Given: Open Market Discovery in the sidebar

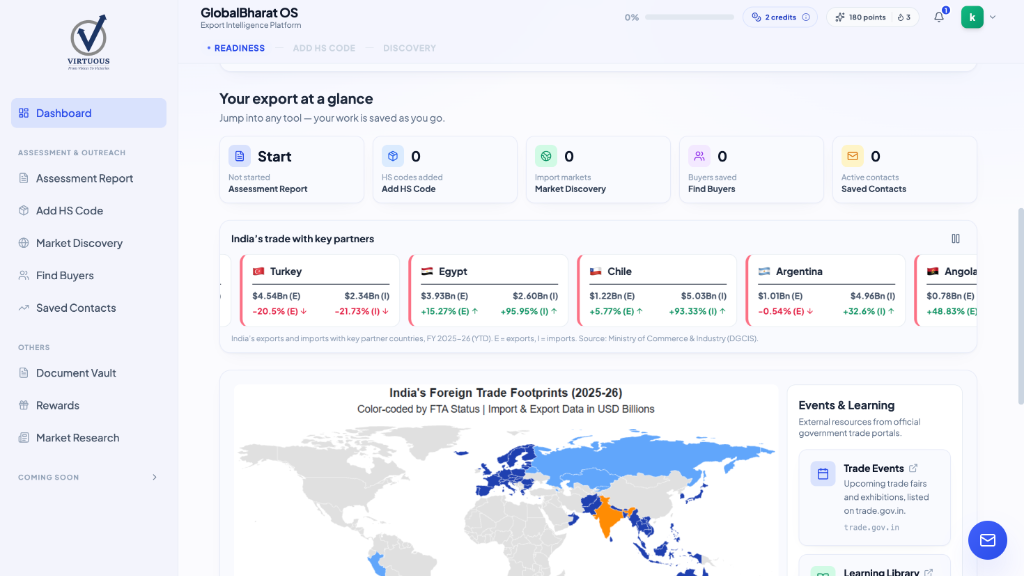Looking at the screenshot, I should point(89,243).
